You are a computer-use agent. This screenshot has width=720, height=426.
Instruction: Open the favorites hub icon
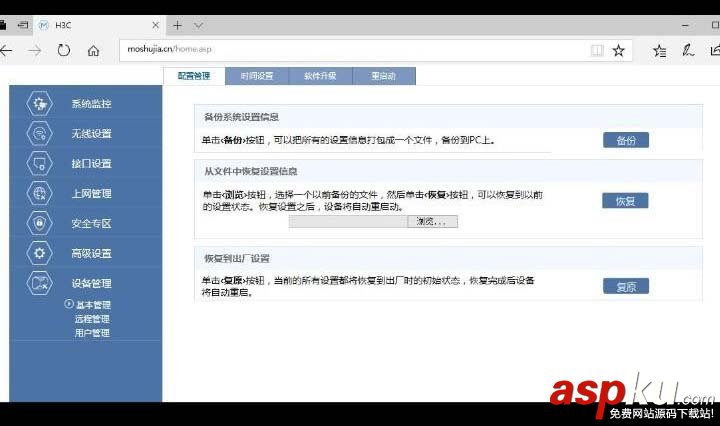[x=660, y=50]
